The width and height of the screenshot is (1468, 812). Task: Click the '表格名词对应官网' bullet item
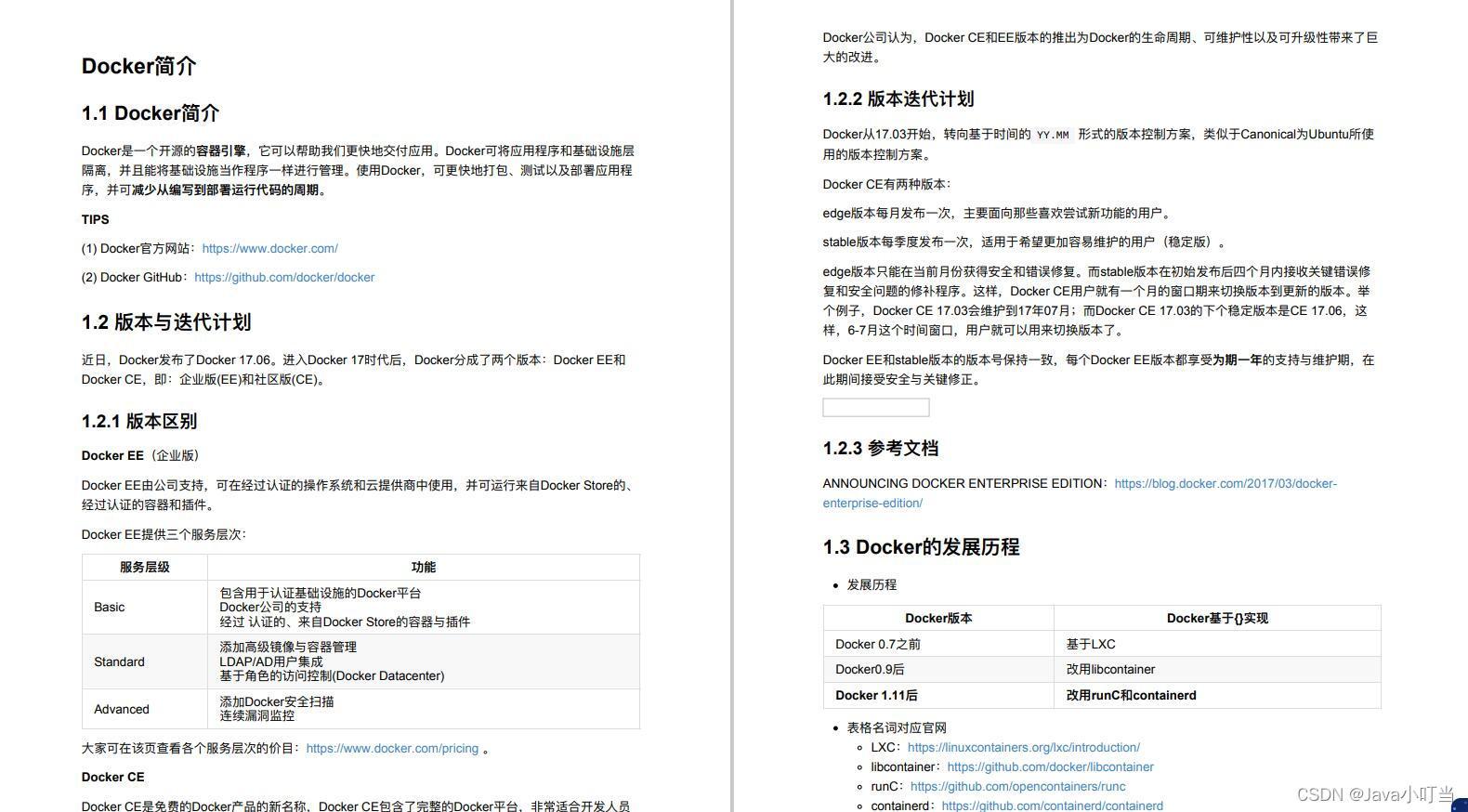[897, 727]
